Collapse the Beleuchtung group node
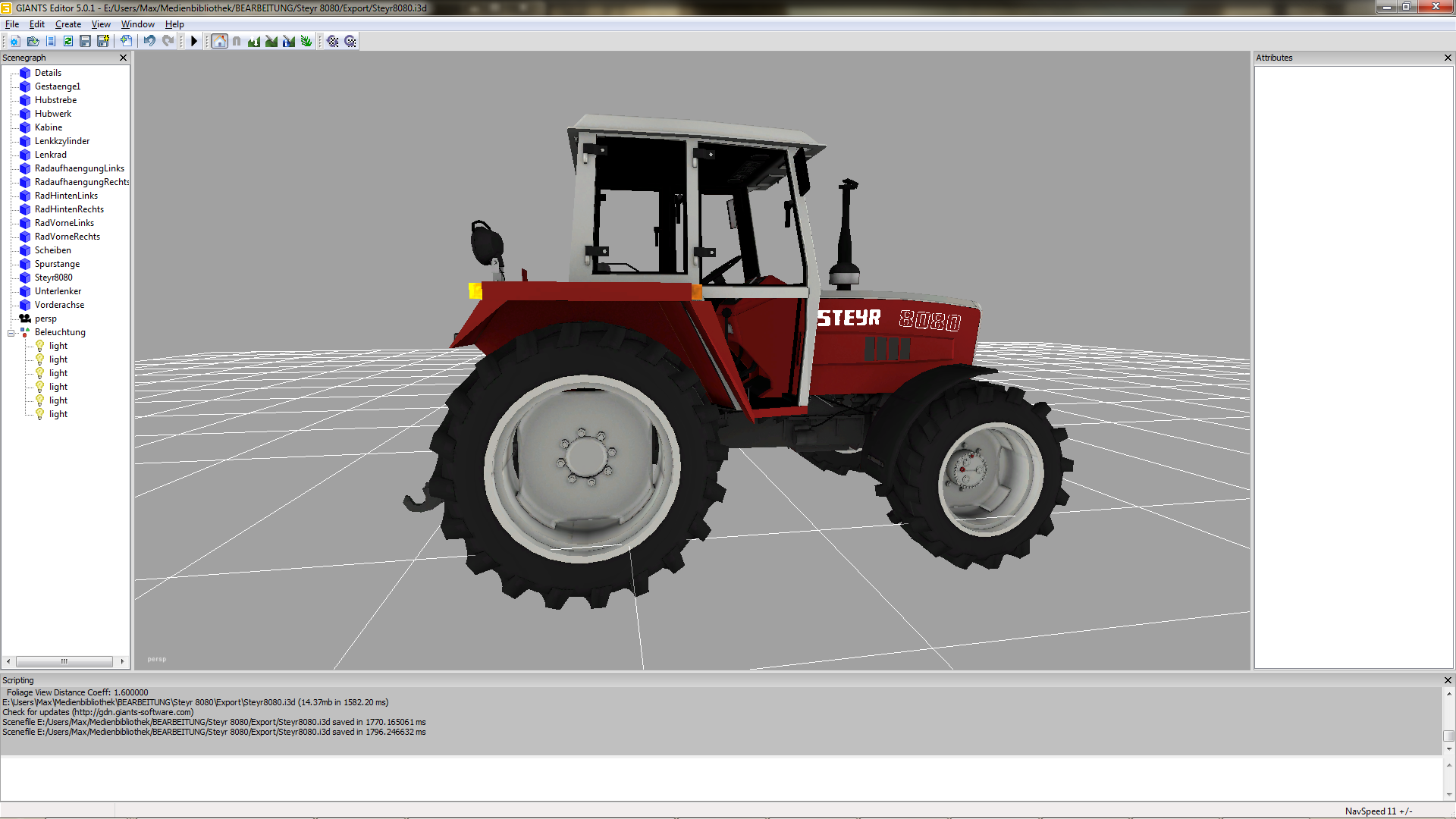This screenshot has height=819, width=1456. (x=11, y=333)
